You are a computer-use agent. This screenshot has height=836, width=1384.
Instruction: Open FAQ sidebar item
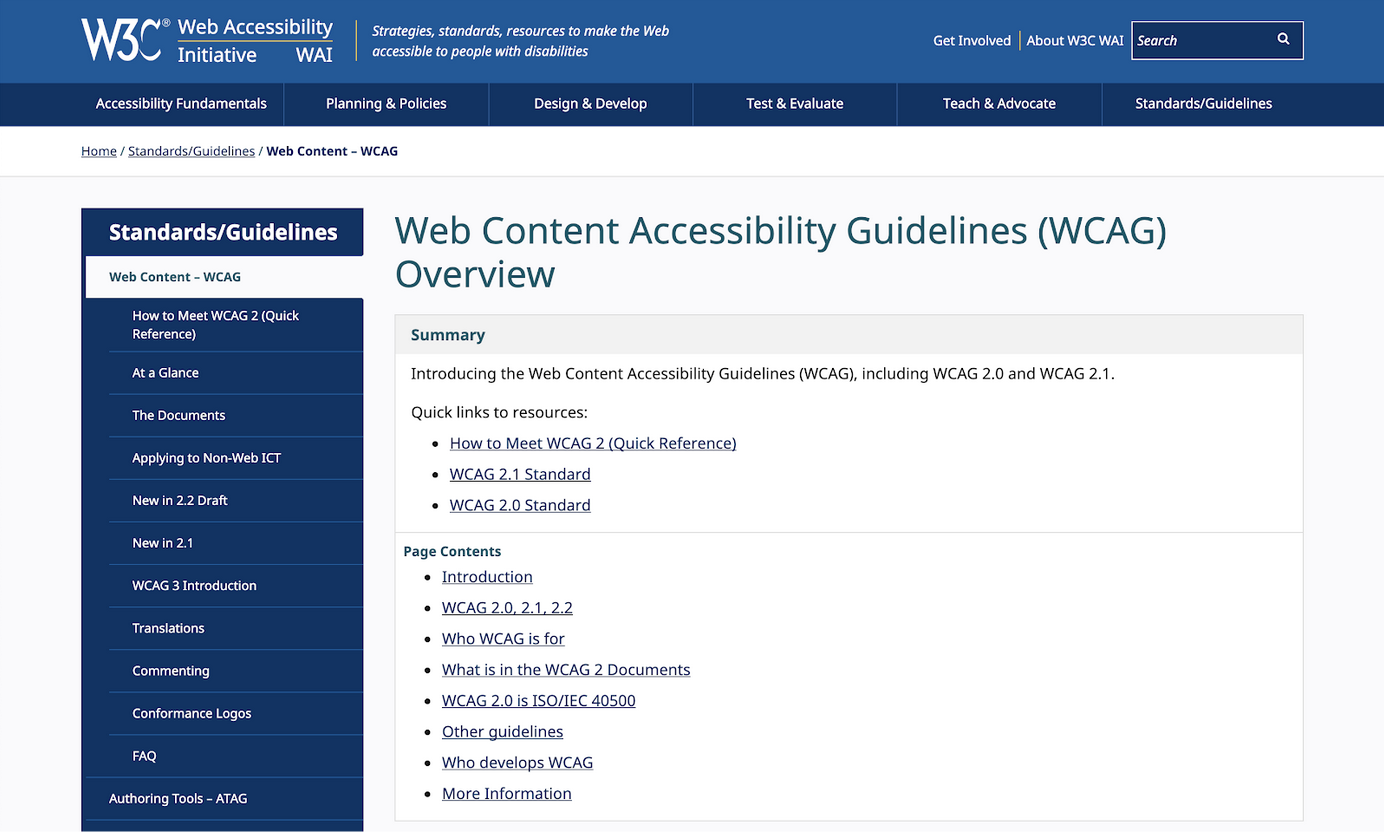236,756
